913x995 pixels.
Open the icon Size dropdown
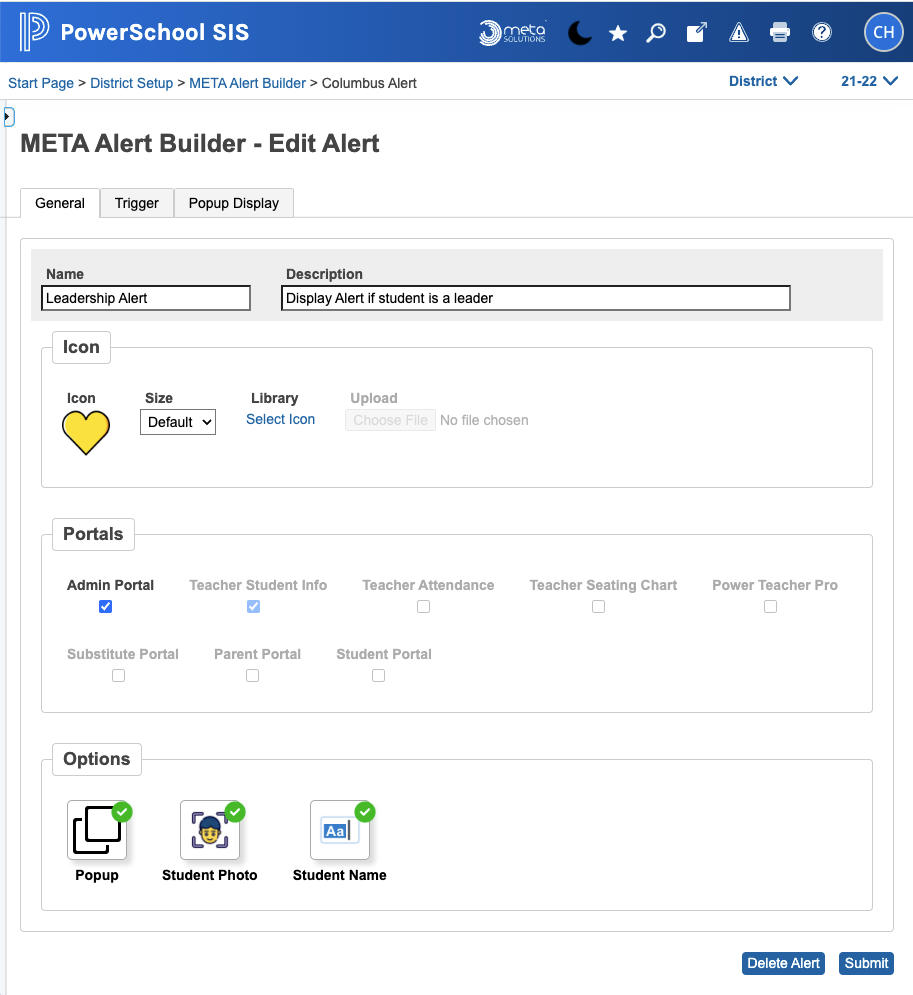click(177, 422)
